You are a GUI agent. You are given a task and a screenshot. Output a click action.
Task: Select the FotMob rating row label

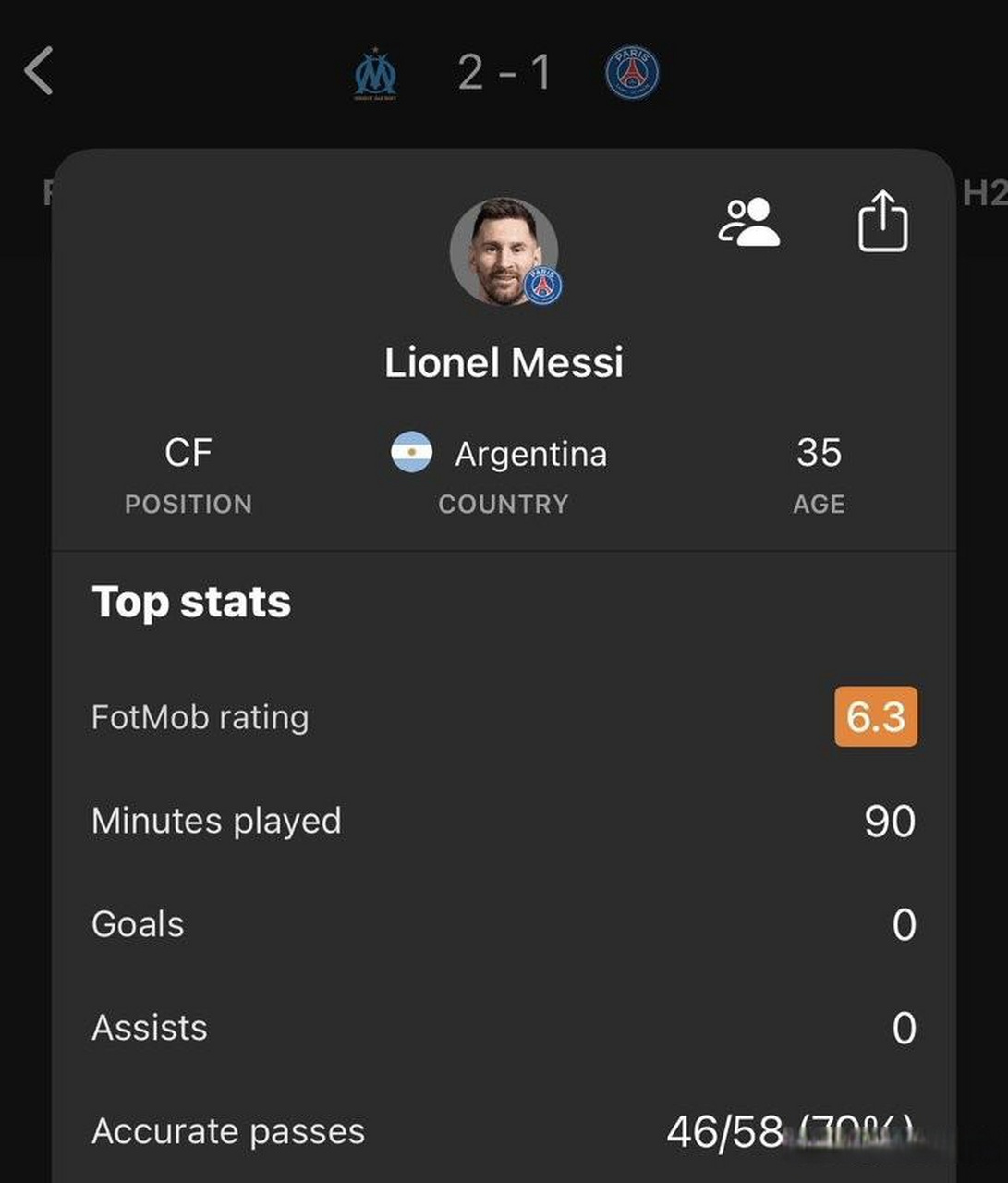point(200,717)
